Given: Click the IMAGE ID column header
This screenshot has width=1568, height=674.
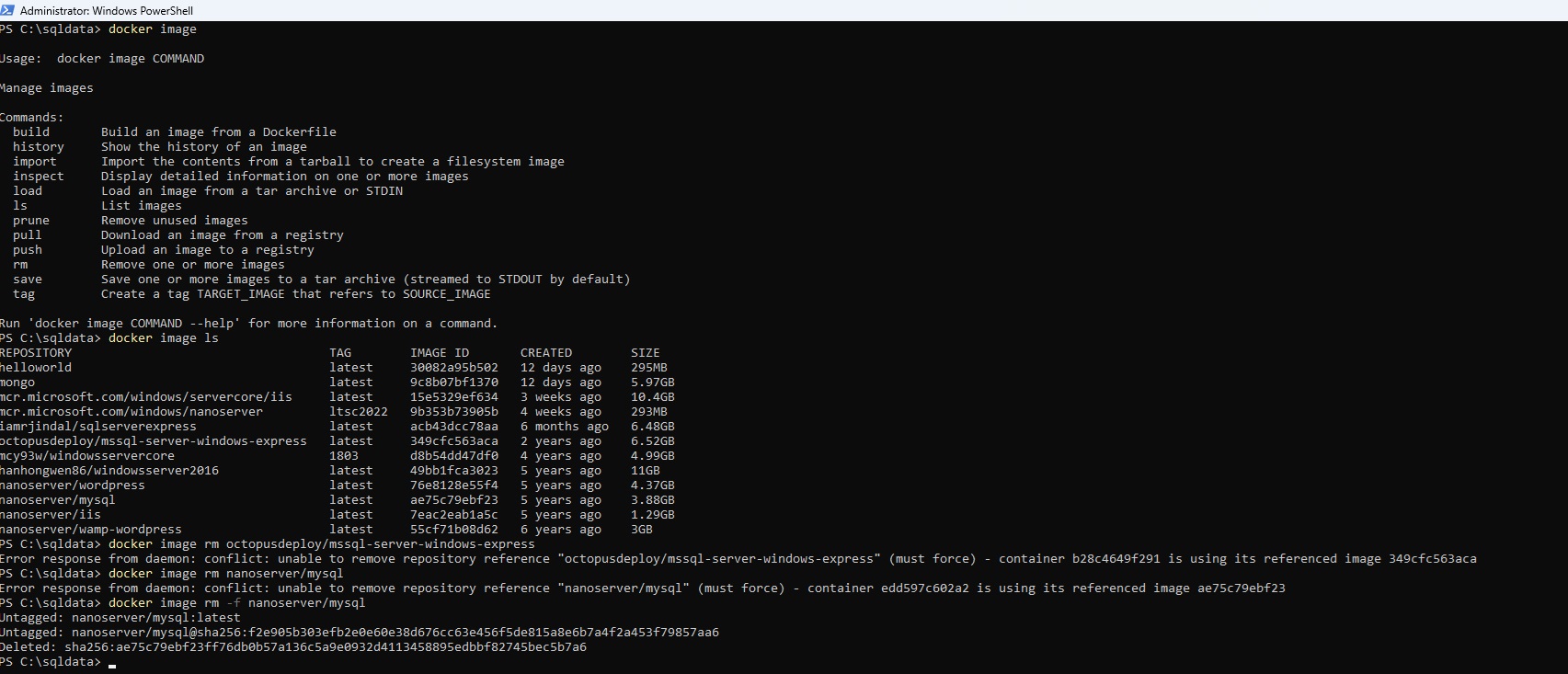Looking at the screenshot, I should pos(440,353).
